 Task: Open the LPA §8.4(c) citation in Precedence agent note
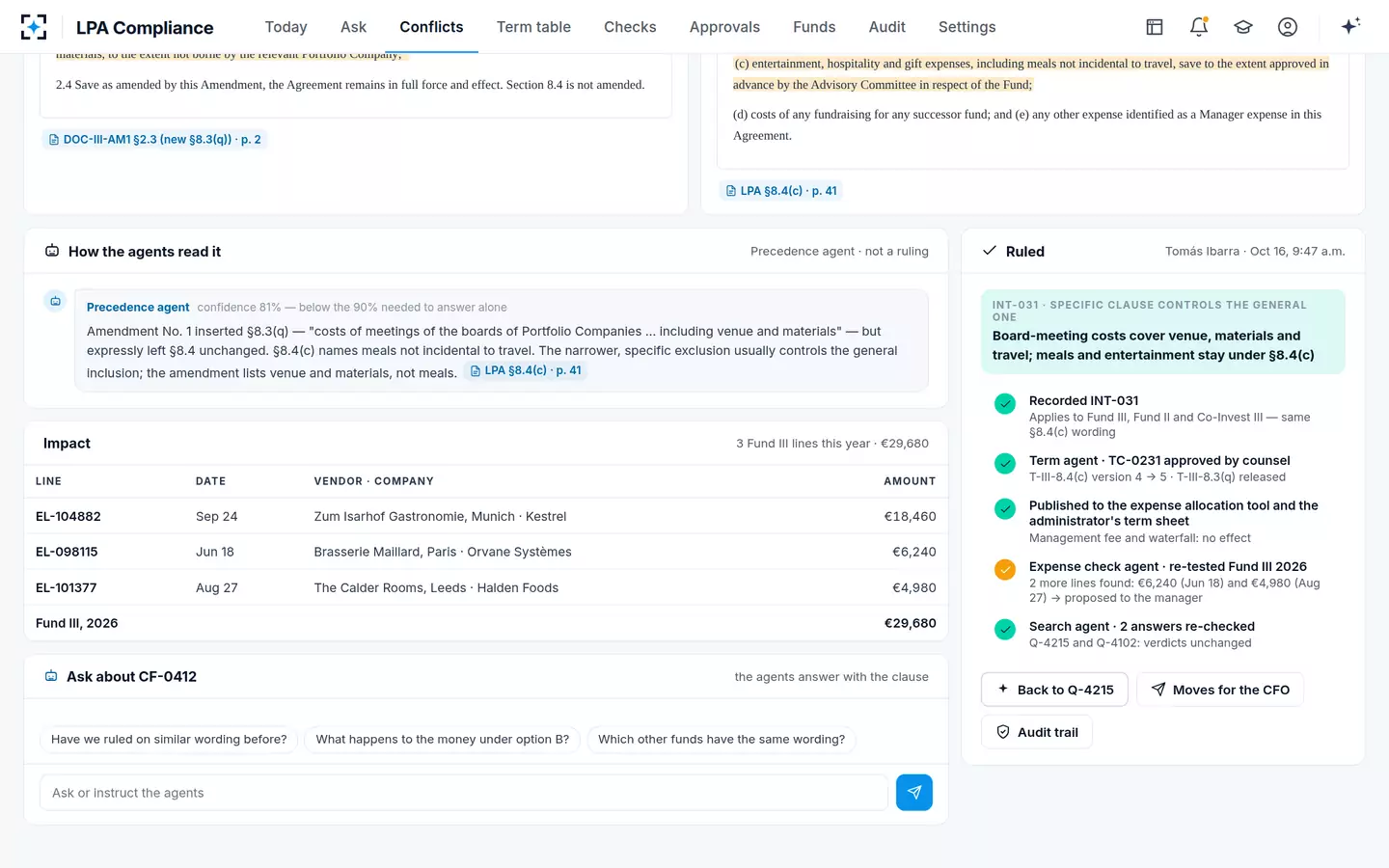(x=526, y=370)
